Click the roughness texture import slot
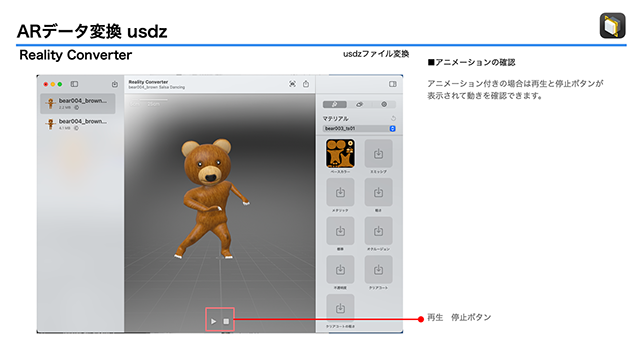The width and height of the screenshot is (640, 360). (x=378, y=192)
